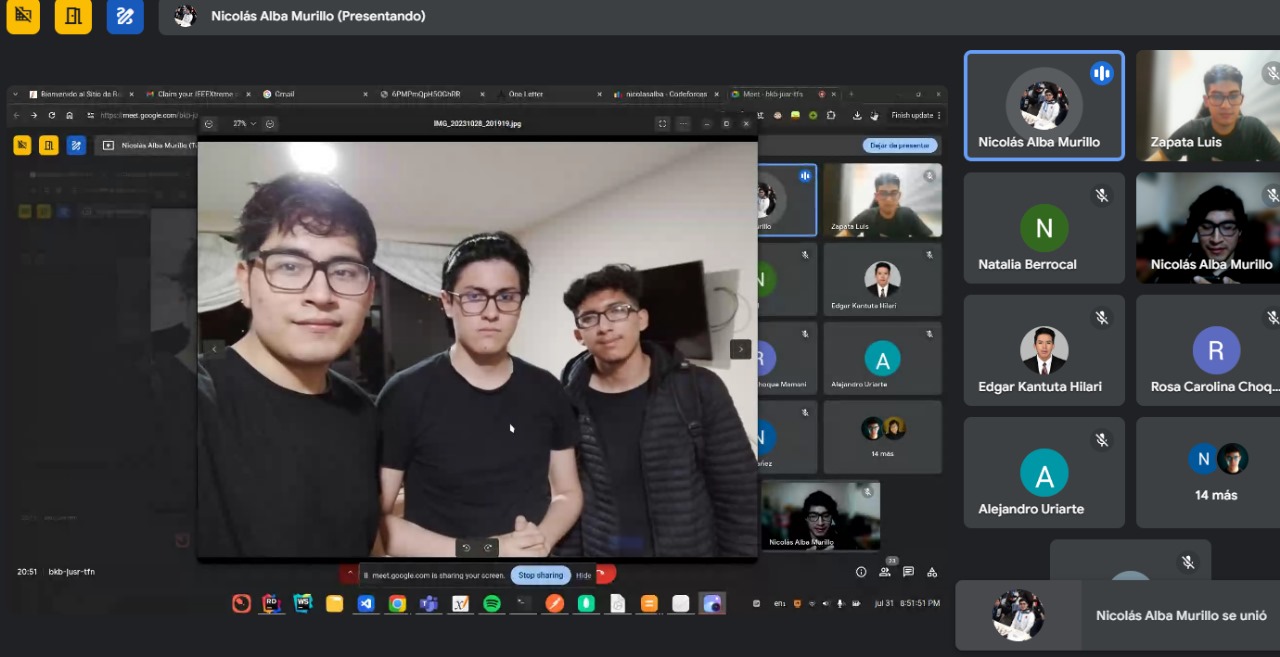Zoom out the image with minus button
This screenshot has height=657, width=1280.
point(209,124)
